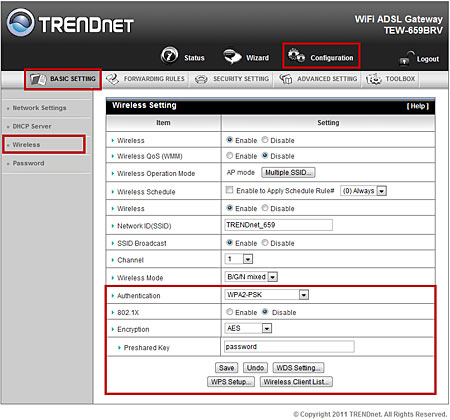Open Forwarding Rules icon tab
Viewport: 450px width, 420px height.
point(112,79)
